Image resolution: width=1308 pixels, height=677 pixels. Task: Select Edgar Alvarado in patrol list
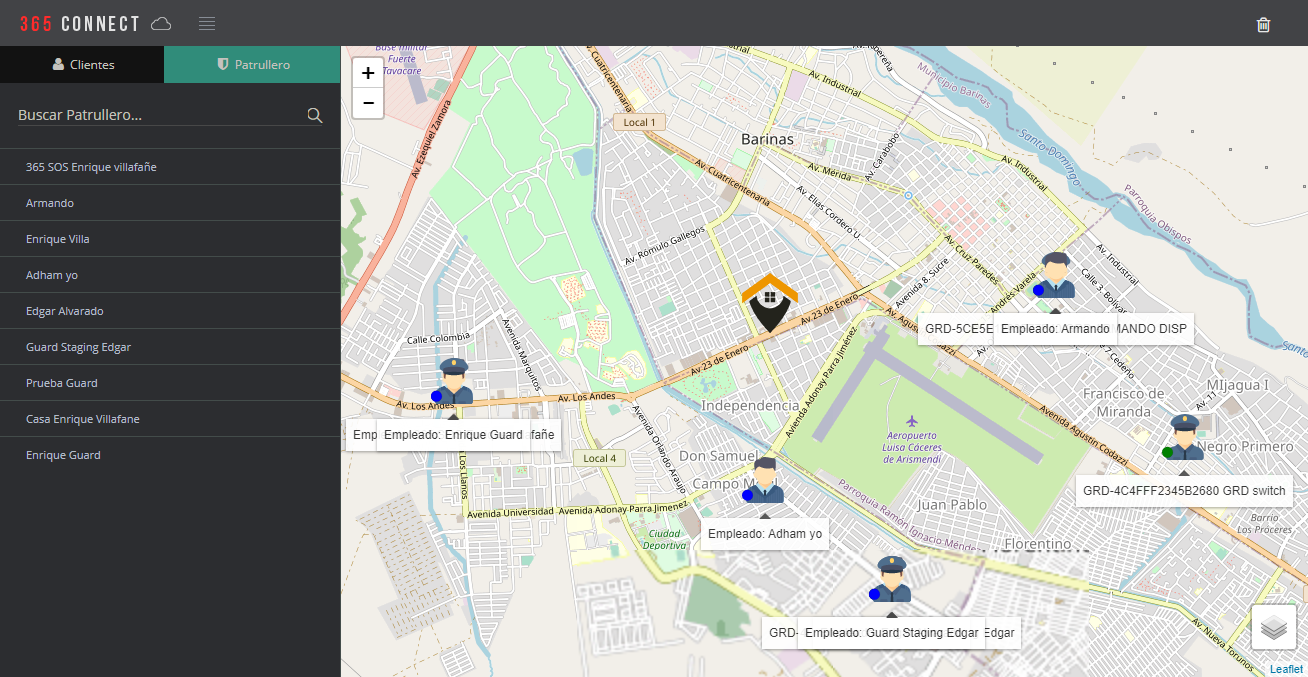[x=64, y=311]
